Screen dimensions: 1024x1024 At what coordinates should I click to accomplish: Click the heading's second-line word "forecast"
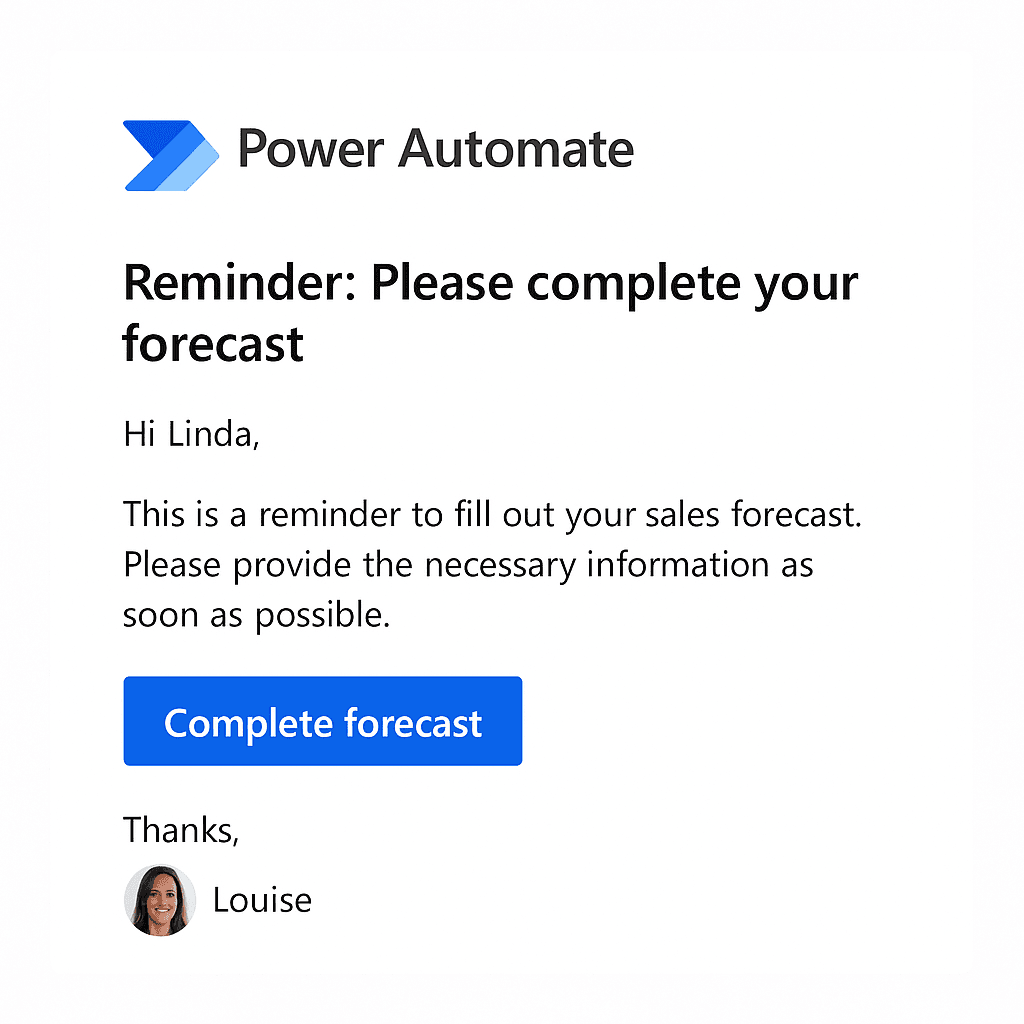213,343
